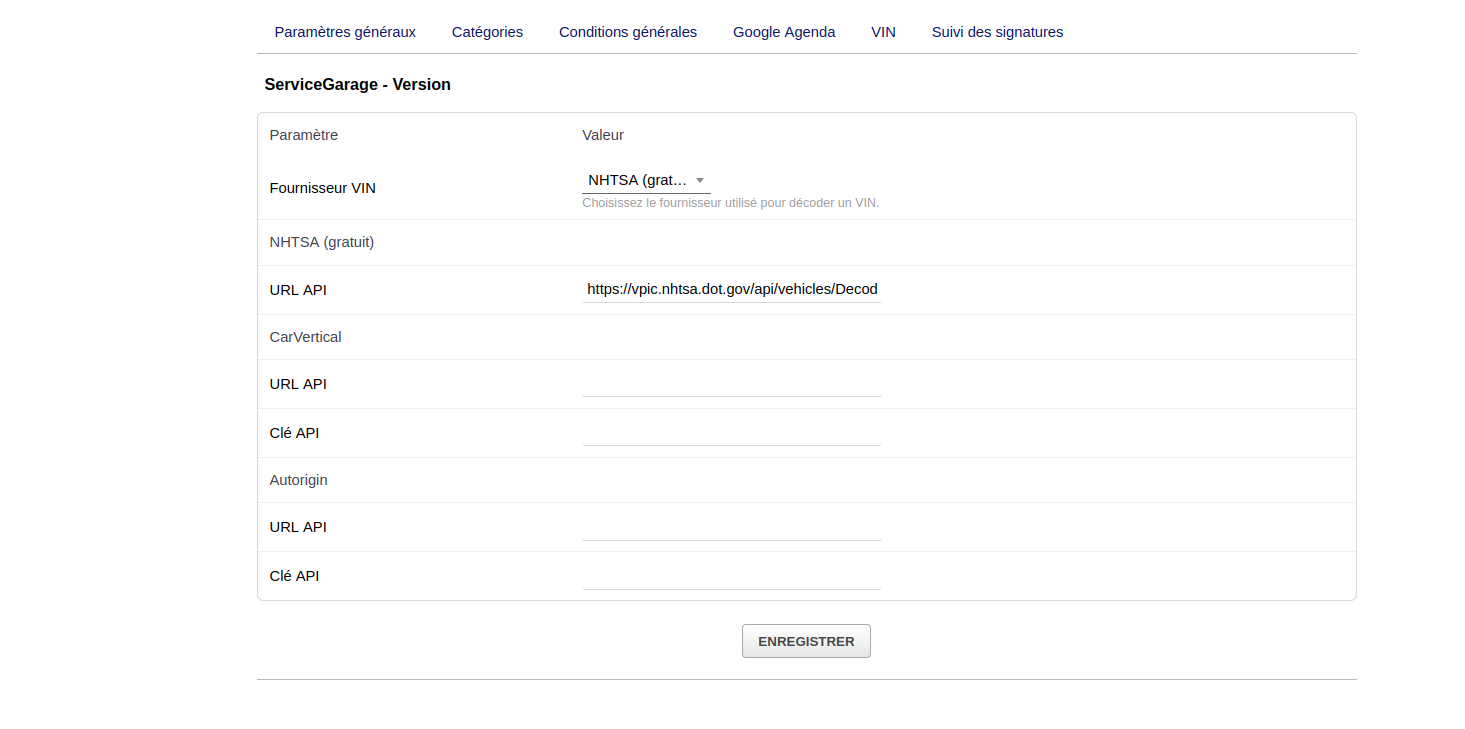Screen dimensions: 1465x729
Task: Open the Suivi des signatures tab
Action: pyautogui.click(x=997, y=32)
